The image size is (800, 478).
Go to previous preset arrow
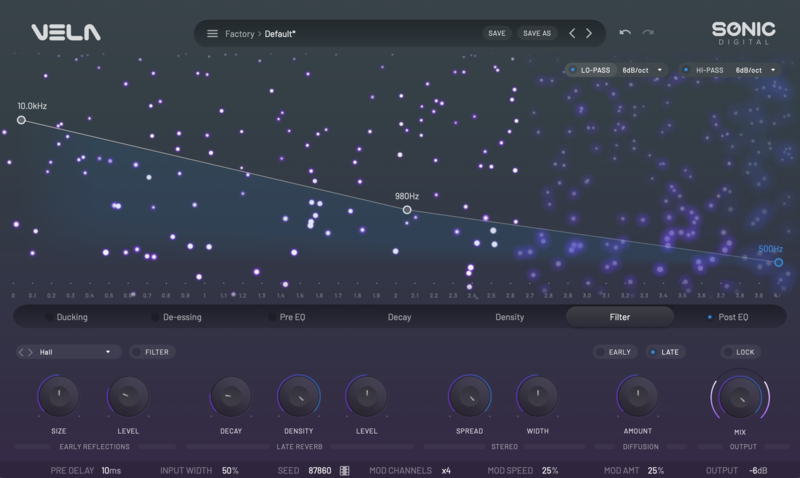(572, 33)
